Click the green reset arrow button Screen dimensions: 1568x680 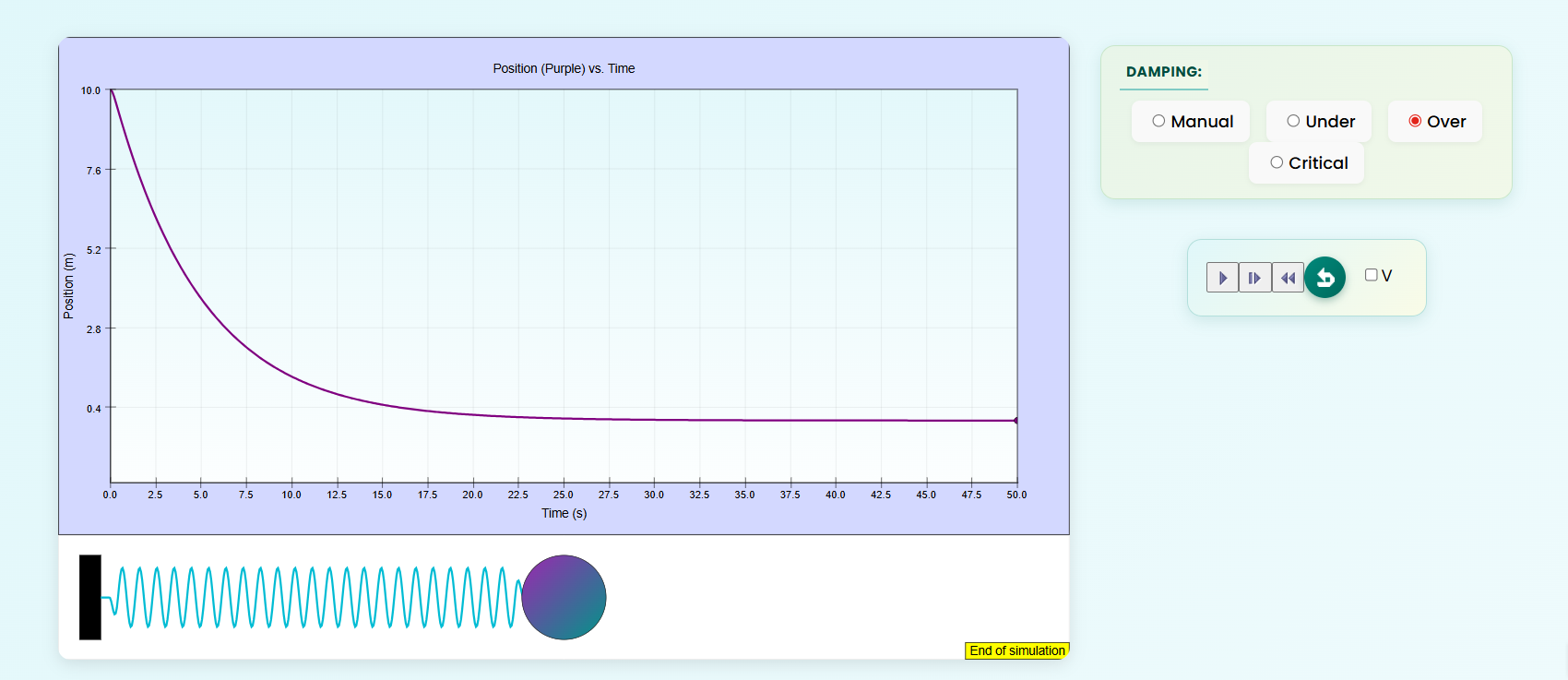1325,277
